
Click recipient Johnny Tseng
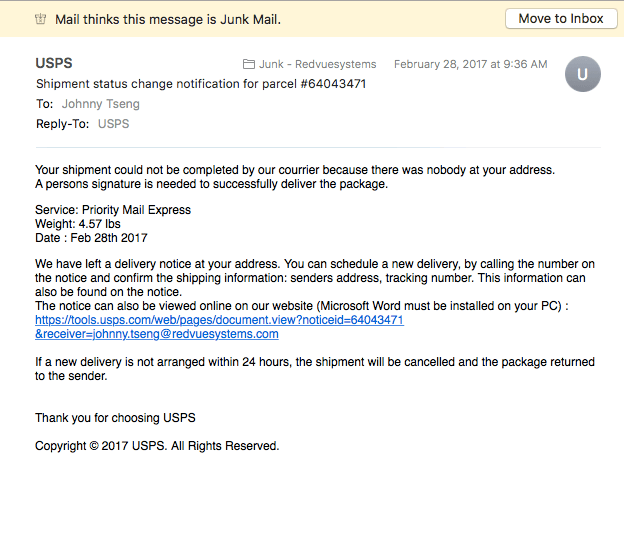tap(101, 104)
